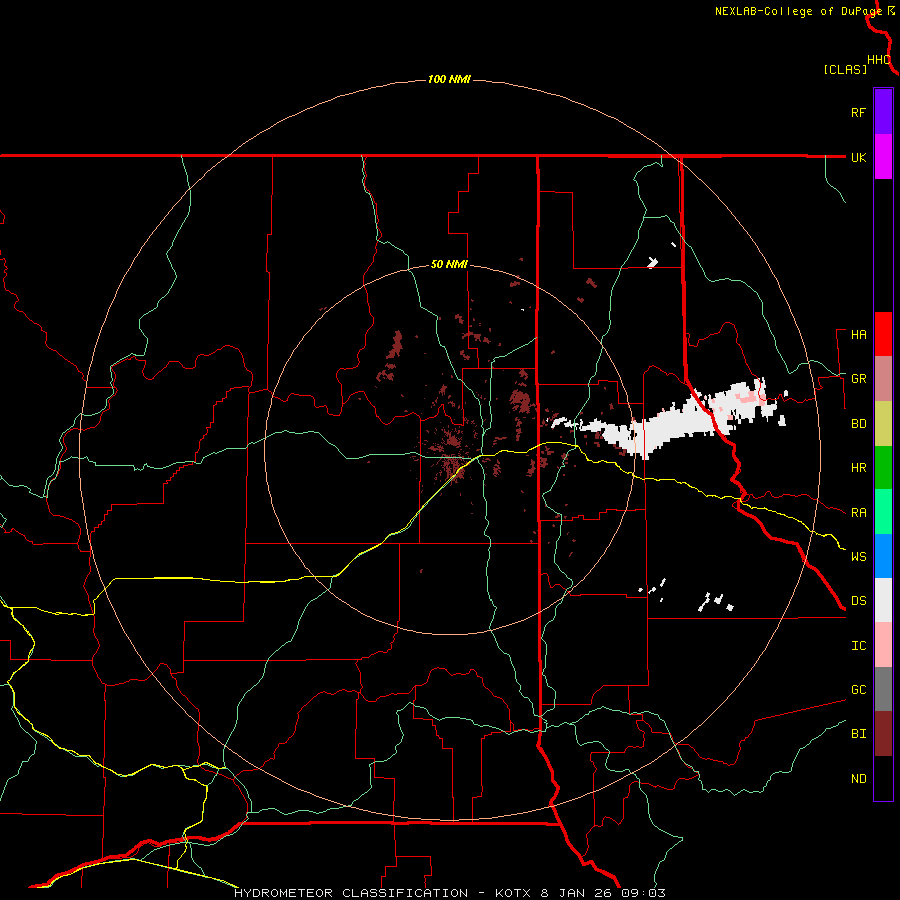Click the NEXLAB-College of DuPage credit text
The height and width of the screenshot is (900, 900).
(798, 11)
